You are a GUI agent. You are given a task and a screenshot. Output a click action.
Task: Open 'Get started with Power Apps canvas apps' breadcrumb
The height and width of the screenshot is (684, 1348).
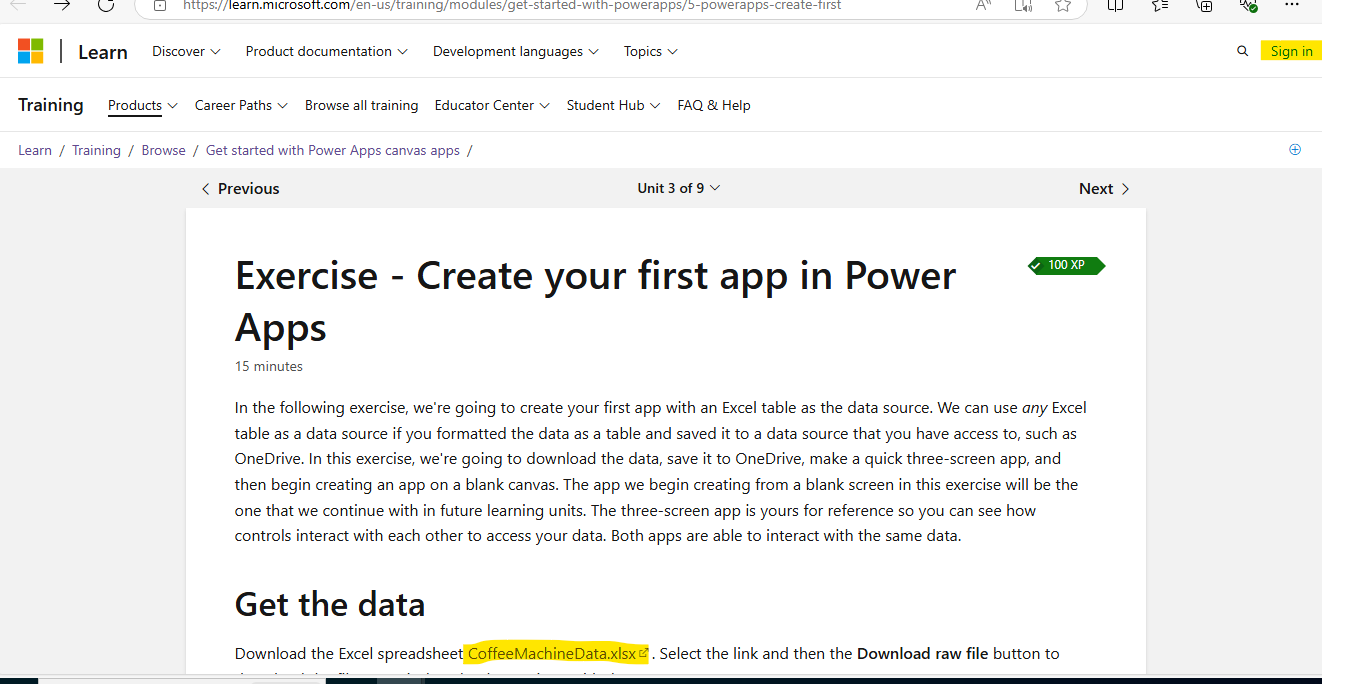tap(333, 150)
